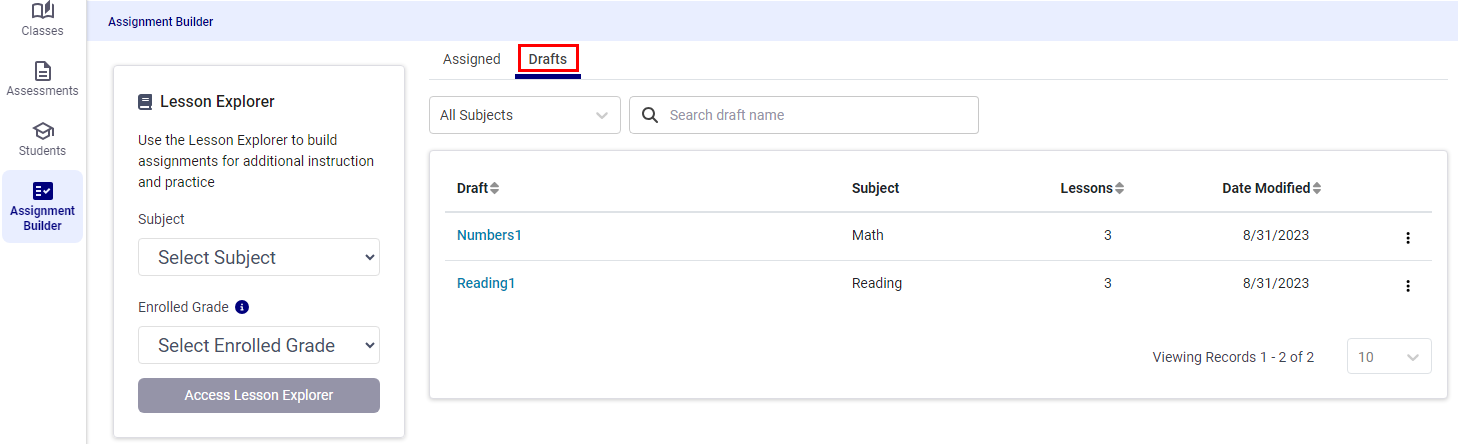This screenshot has width=1458, height=444.
Task: Open Assignment Builder in the sidebar
Action: pyautogui.click(x=43, y=206)
